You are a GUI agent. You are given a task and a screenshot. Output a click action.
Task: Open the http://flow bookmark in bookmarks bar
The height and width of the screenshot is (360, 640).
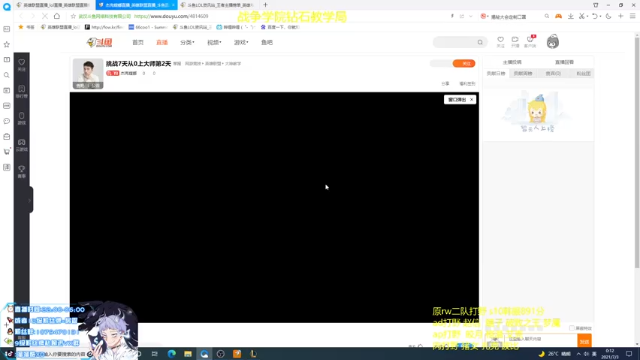coord(104,27)
